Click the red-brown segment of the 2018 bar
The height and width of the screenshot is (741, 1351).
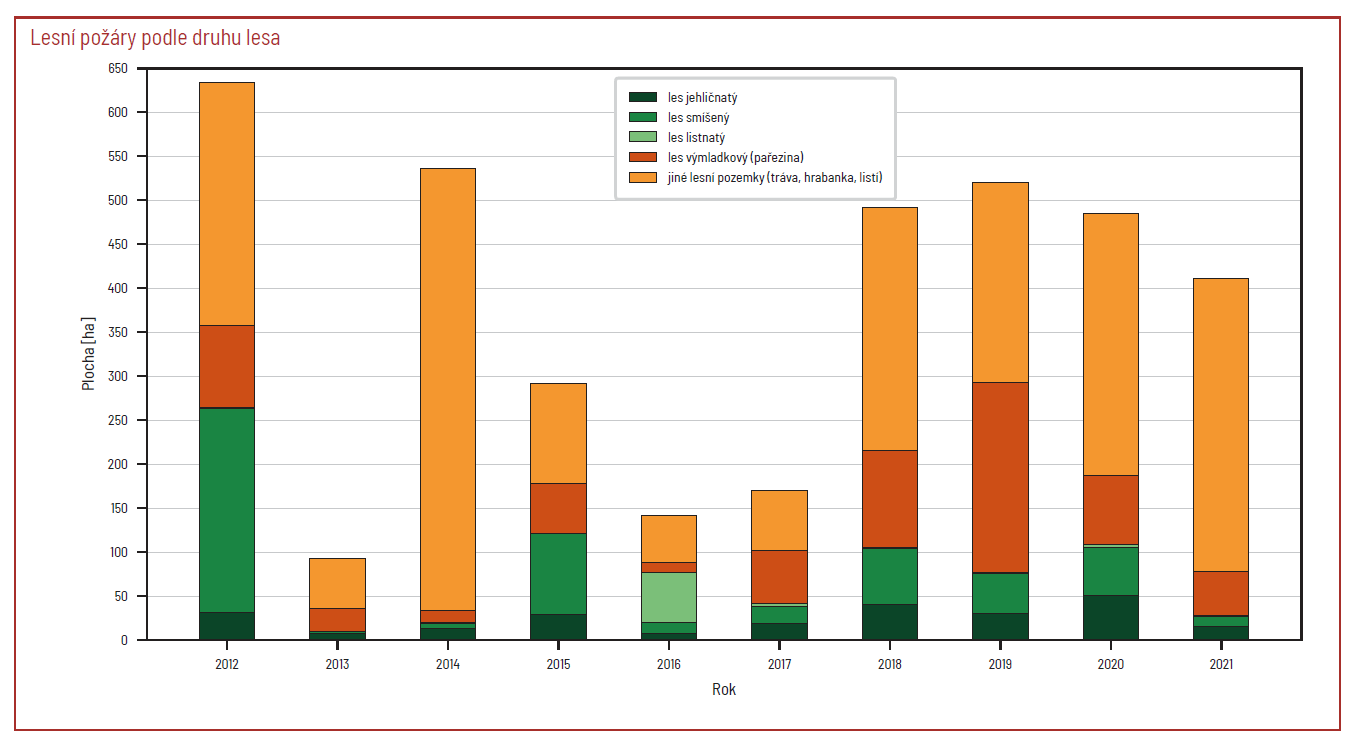tap(890, 499)
